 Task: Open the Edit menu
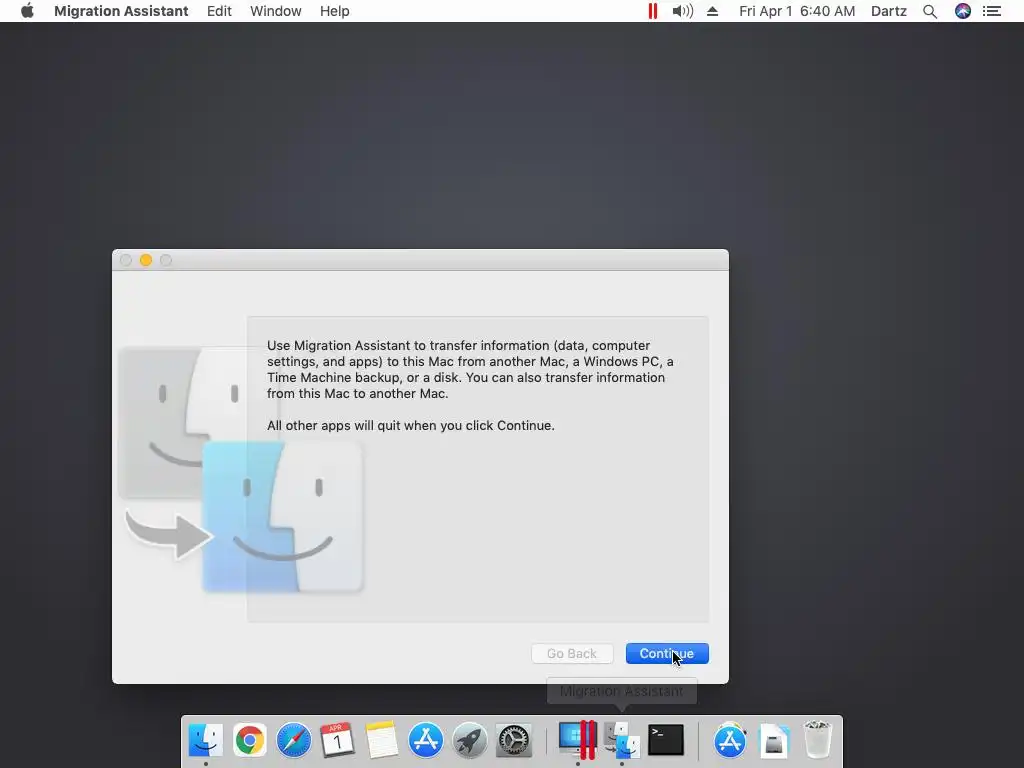pyautogui.click(x=219, y=11)
